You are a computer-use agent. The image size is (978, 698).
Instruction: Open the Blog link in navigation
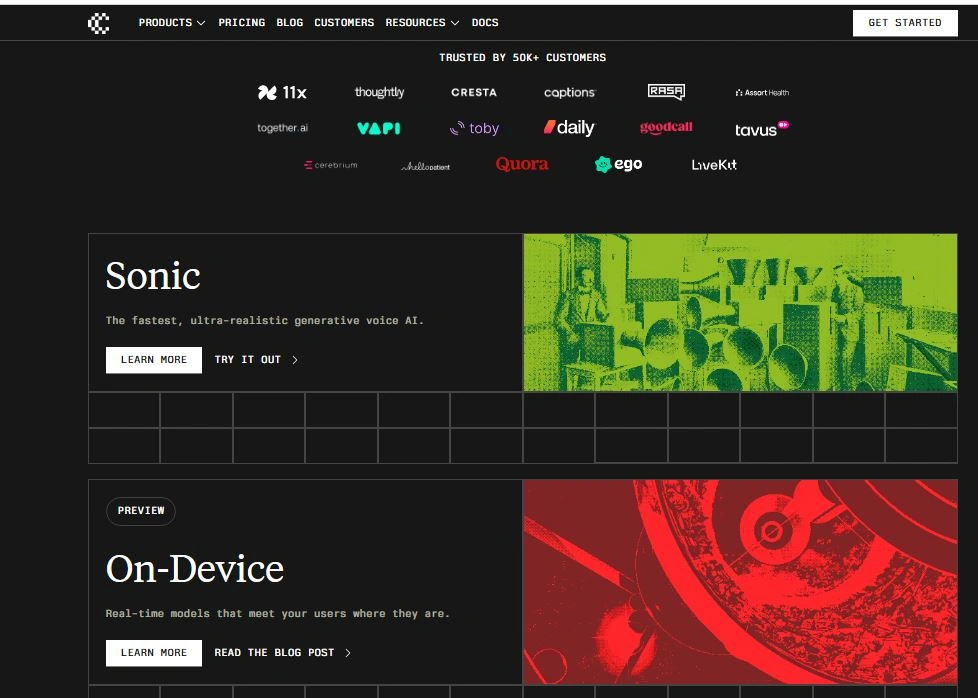[289, 22]
